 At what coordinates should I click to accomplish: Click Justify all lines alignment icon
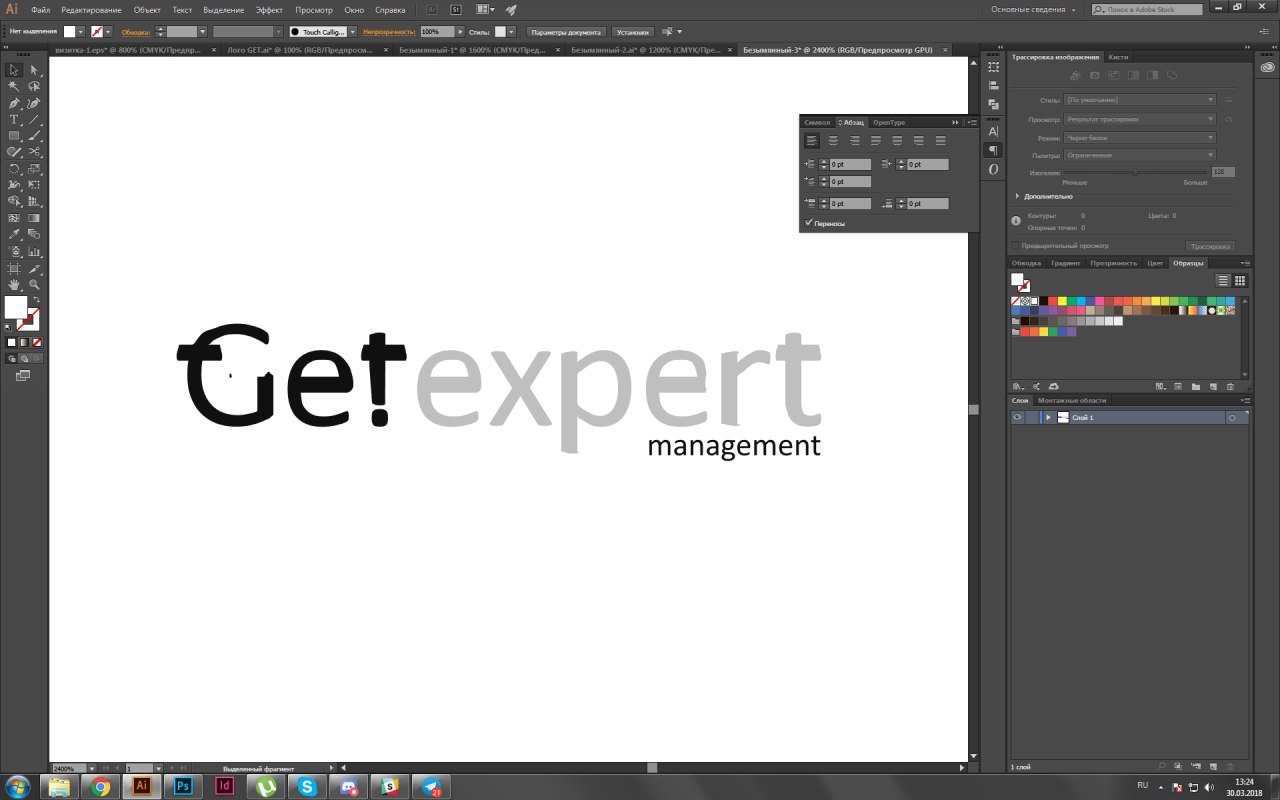click(x=940, y=141)
